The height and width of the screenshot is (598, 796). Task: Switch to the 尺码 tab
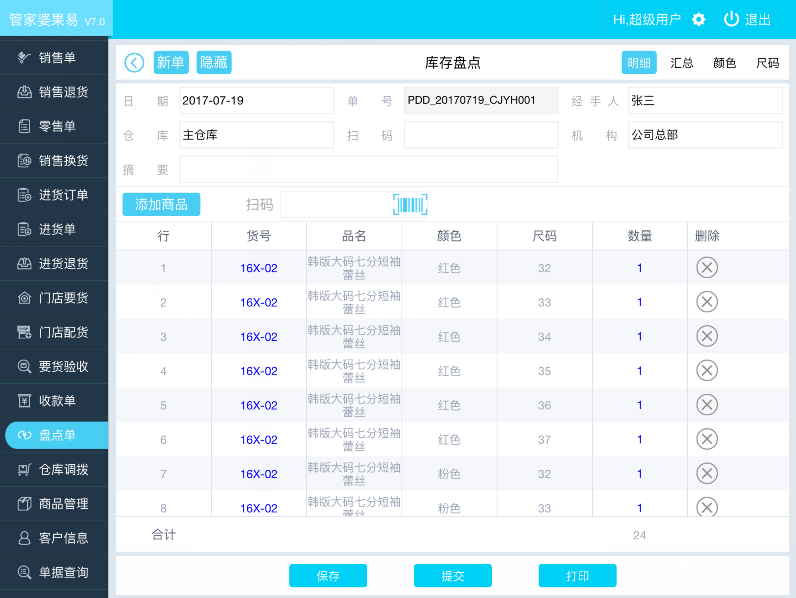coord(767,62)
